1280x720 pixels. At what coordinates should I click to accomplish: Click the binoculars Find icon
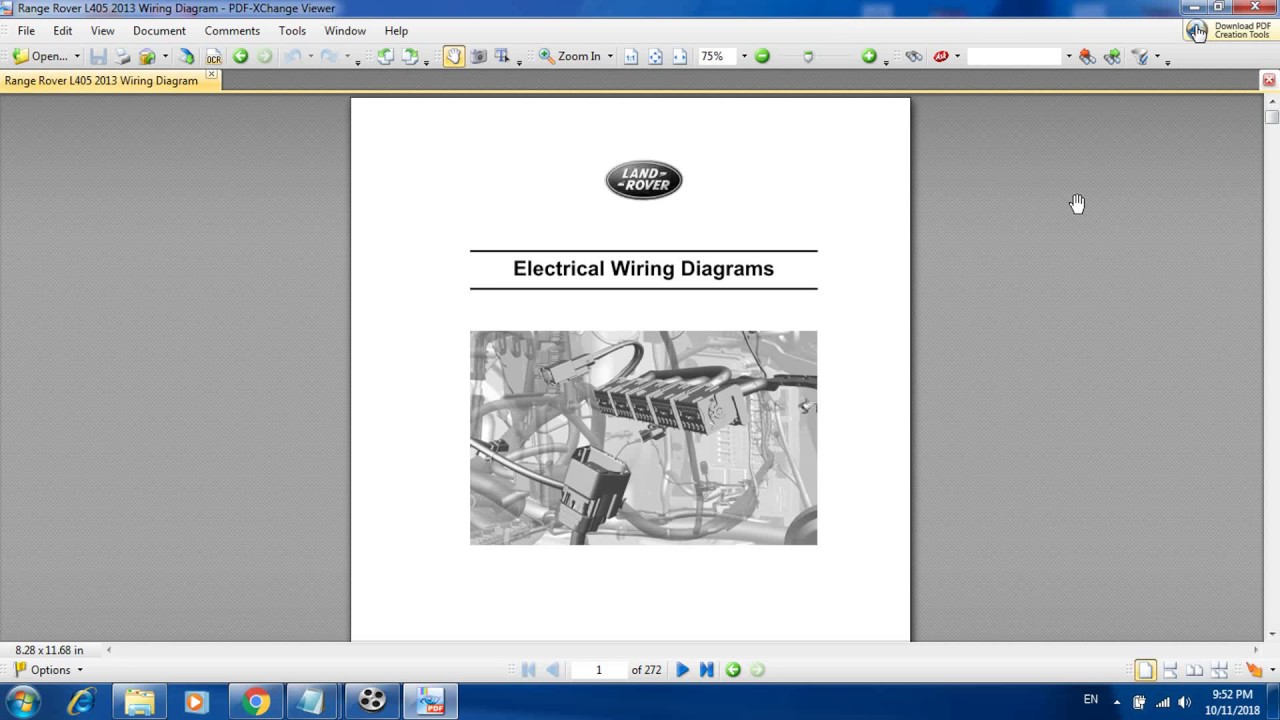point(914,56)
